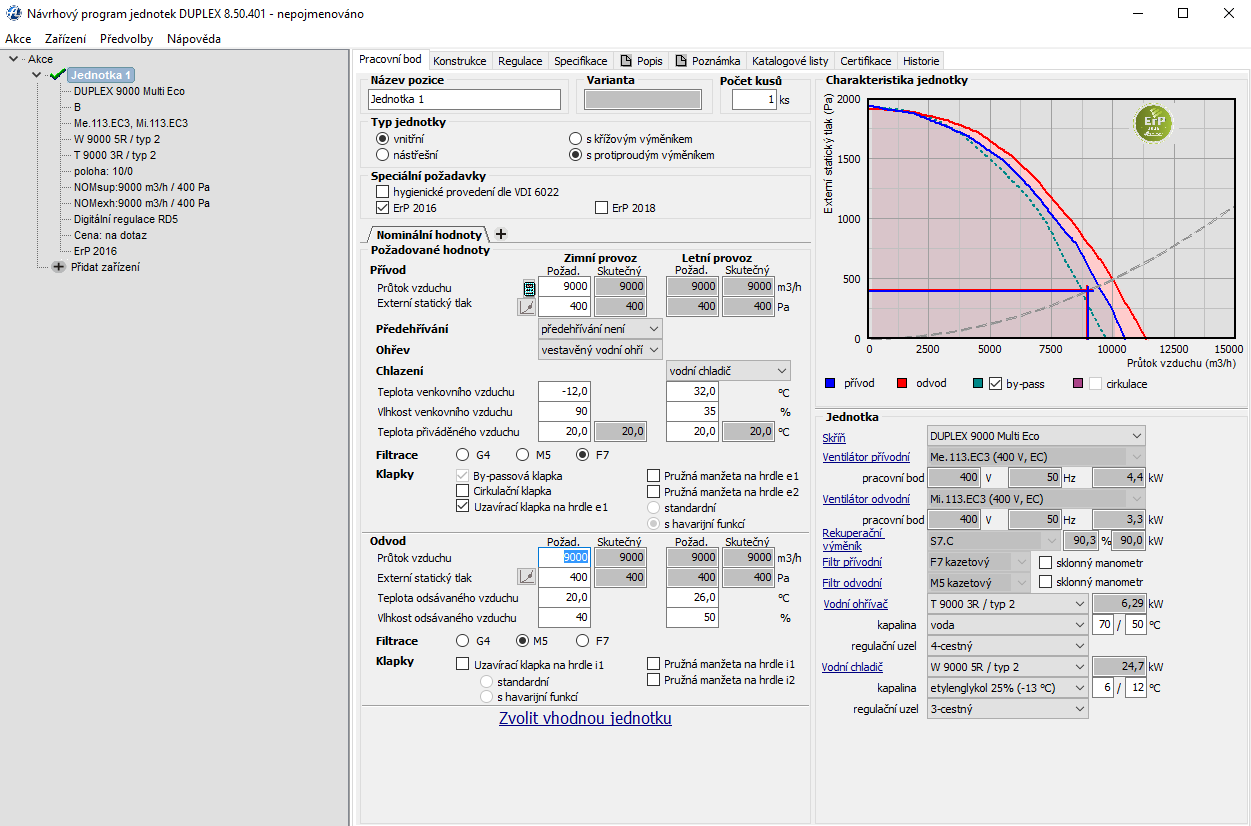
Task: Open the Historie tab
Action: tap(921, 61)
